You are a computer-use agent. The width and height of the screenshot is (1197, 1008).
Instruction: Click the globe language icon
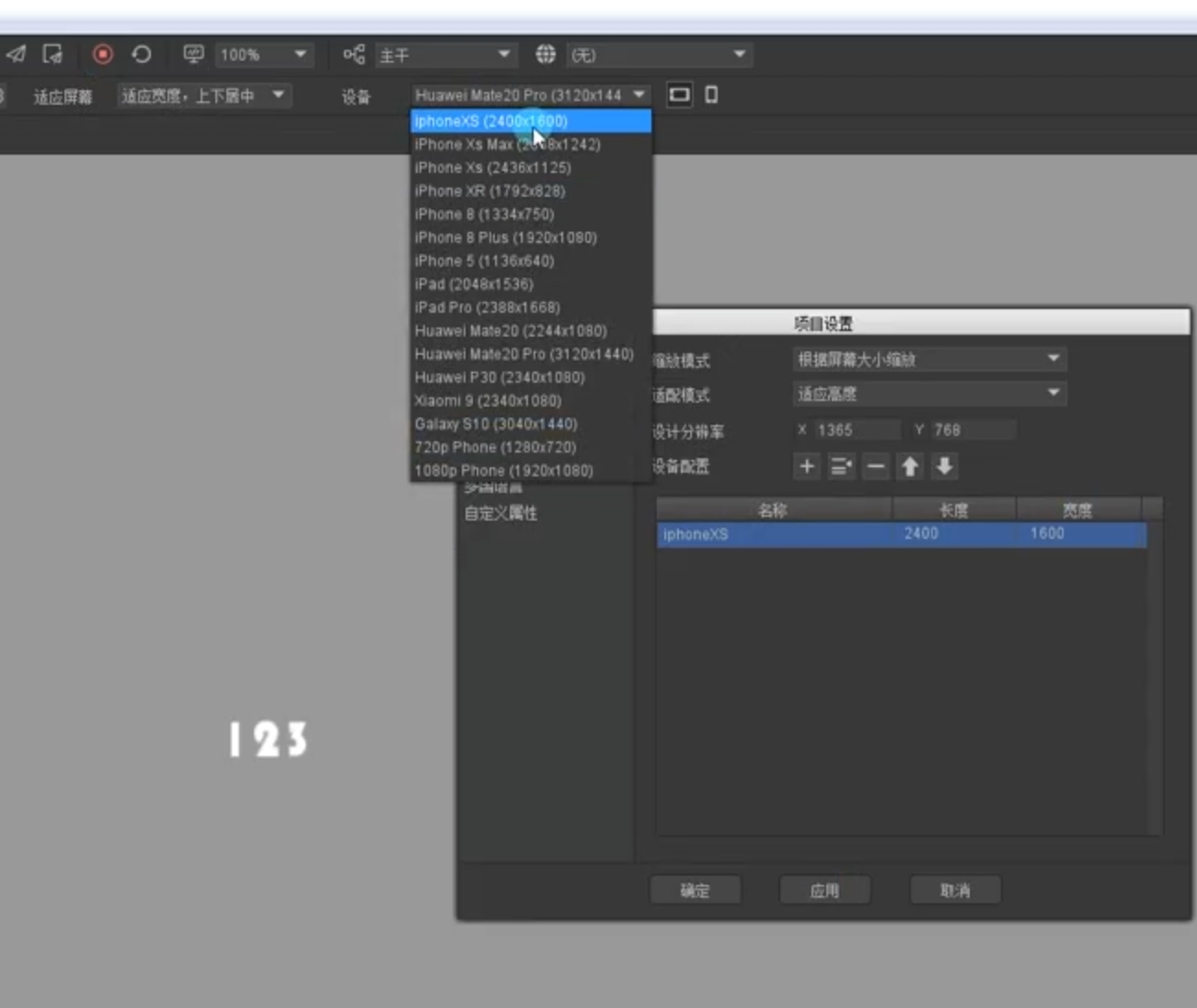click(x=546, y=55)
